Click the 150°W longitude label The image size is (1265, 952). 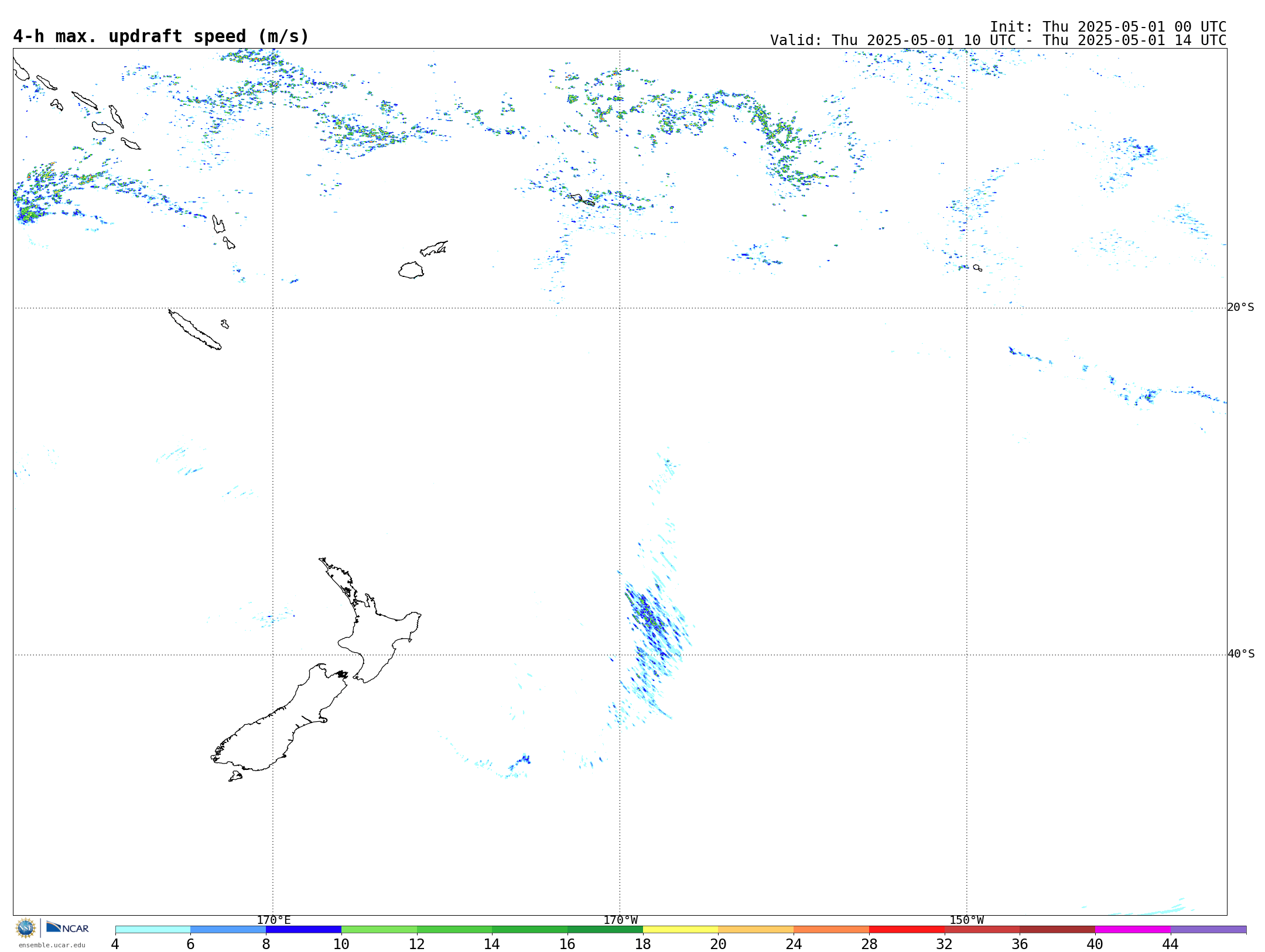click(966, 920)
